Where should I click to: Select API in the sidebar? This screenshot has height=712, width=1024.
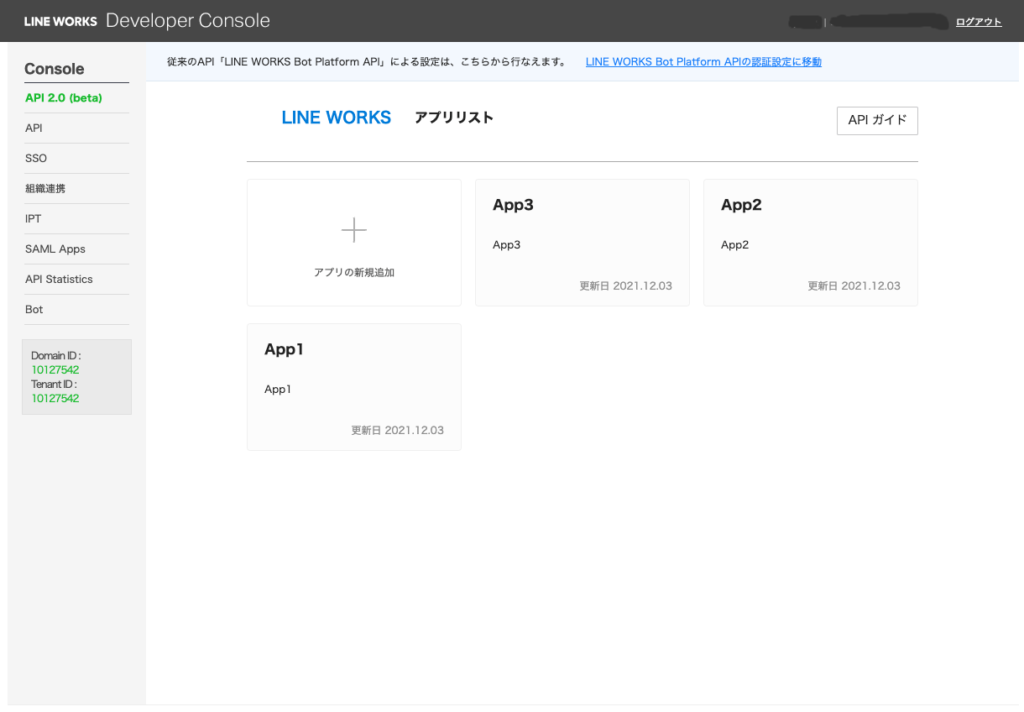[34, 128]
